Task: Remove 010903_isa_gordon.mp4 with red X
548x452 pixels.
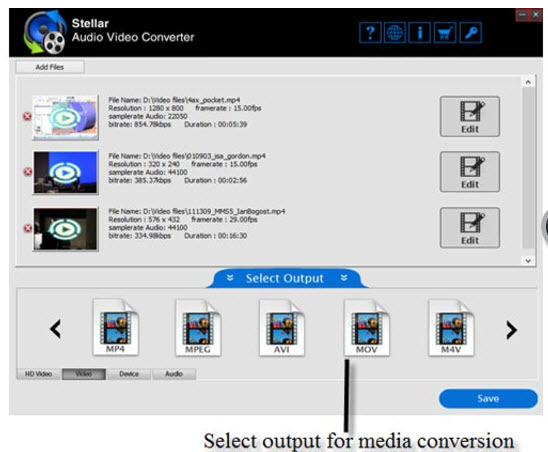Action: (28, 172)
